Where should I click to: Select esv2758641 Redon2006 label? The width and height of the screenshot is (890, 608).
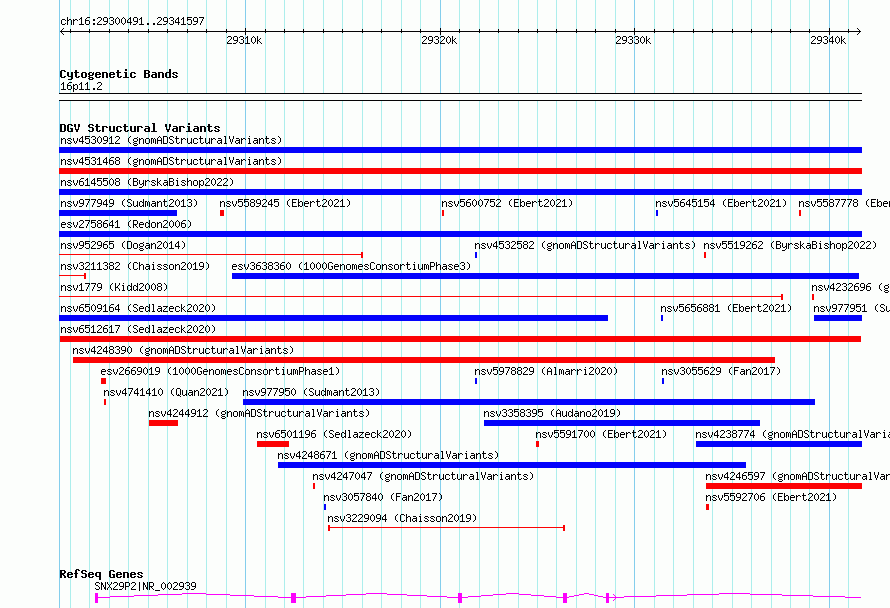coord(126,224)
